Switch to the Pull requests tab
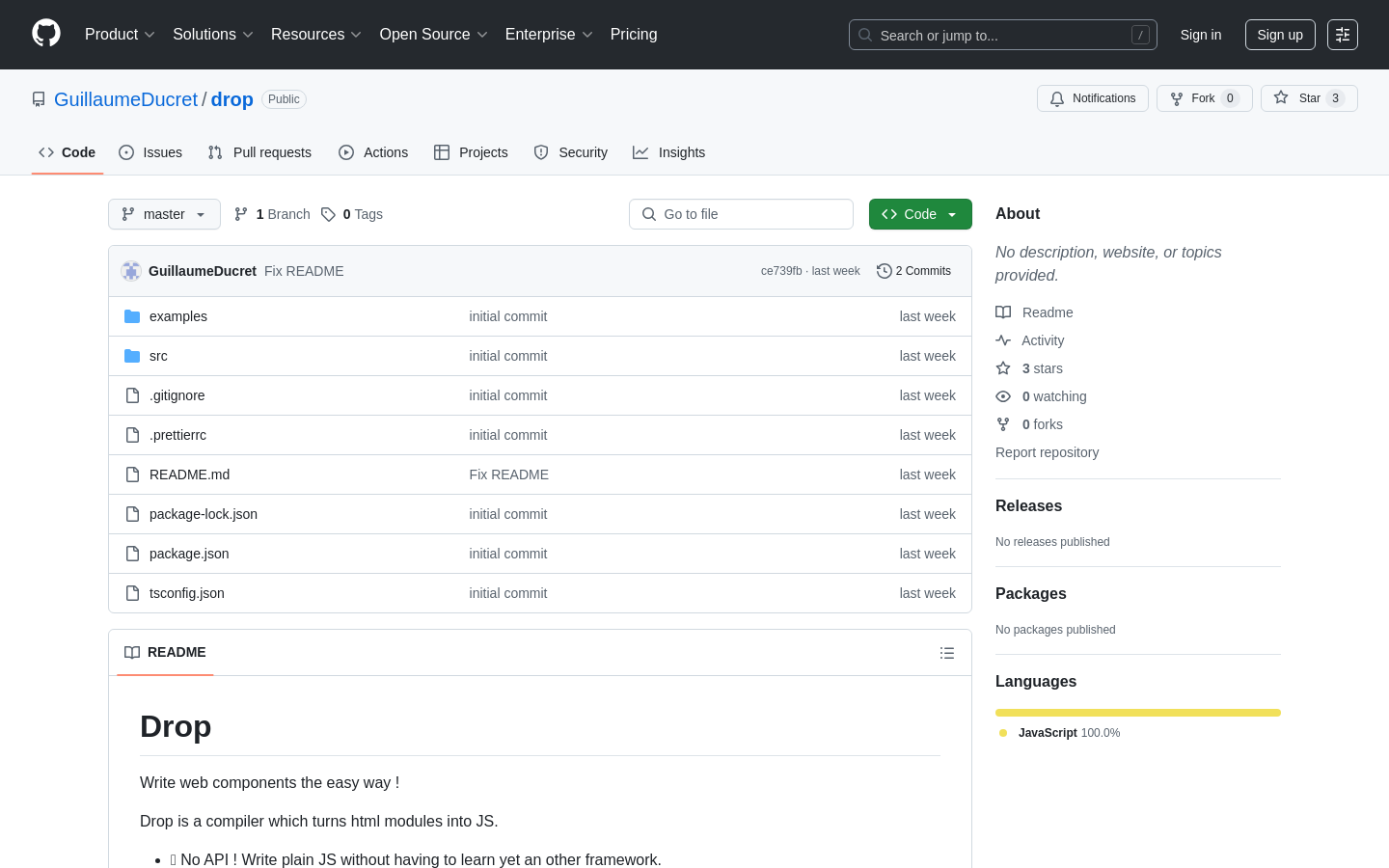Viewport: 1389px width, 868px height. tap(259, 152)
